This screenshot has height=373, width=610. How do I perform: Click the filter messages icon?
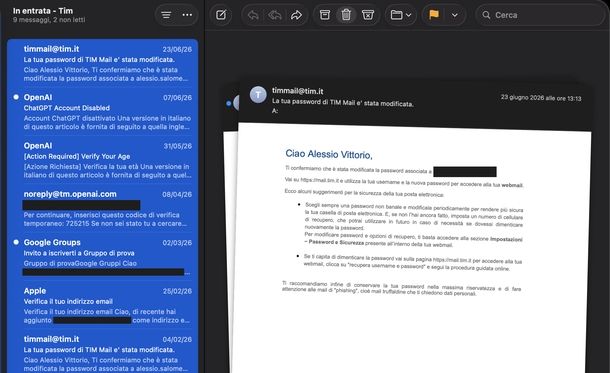click(x=166, y=15)
